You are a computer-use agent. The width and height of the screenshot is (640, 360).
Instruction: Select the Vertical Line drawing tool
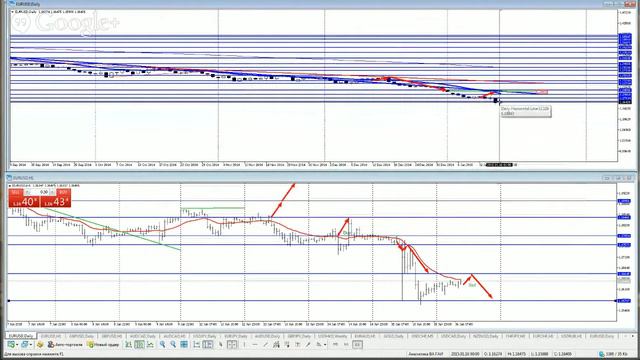point(244,344)
